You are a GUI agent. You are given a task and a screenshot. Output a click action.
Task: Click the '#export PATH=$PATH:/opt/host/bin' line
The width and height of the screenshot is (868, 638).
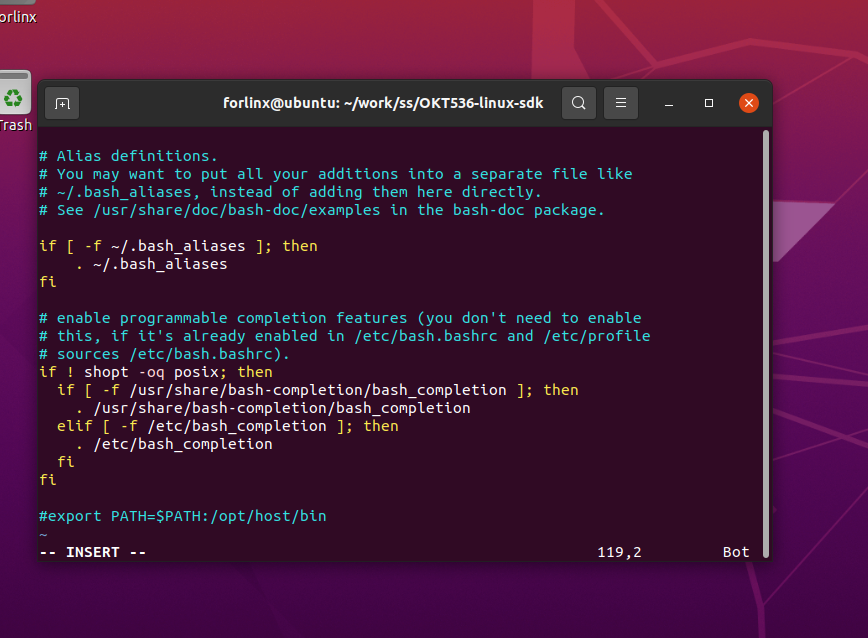click(183, 516)
